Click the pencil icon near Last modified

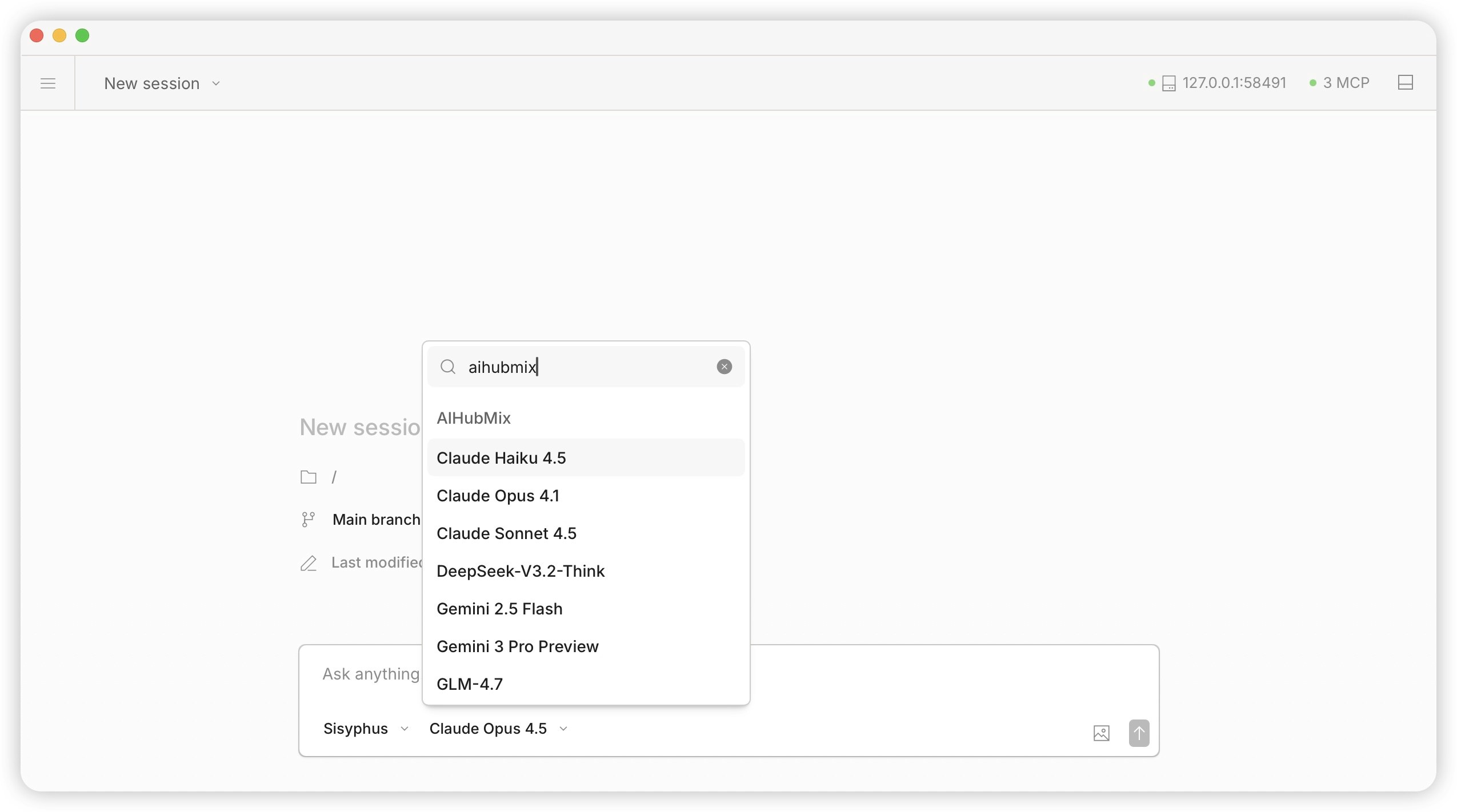pos(308,562)
